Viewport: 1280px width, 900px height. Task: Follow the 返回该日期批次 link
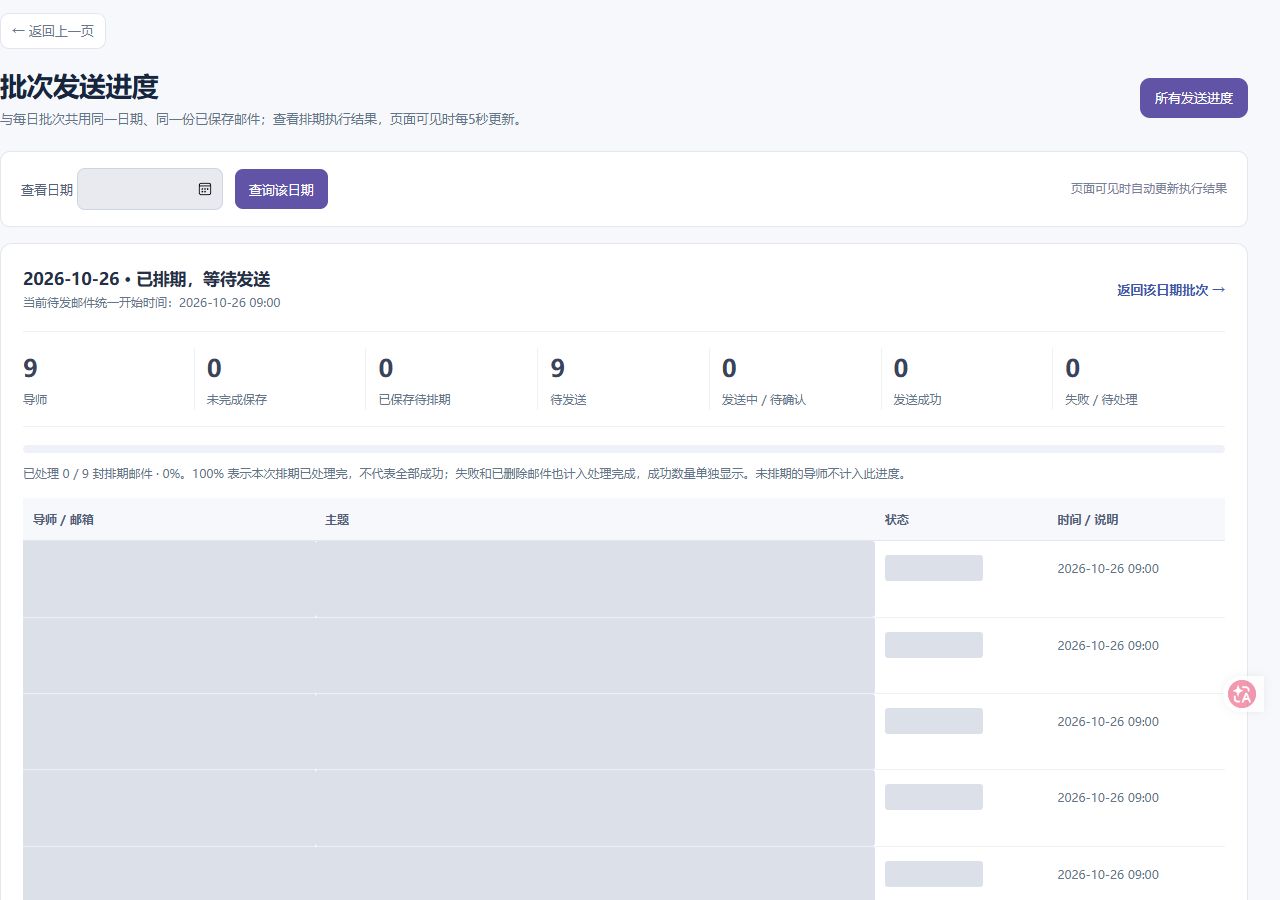click(x=1171, y=290)
